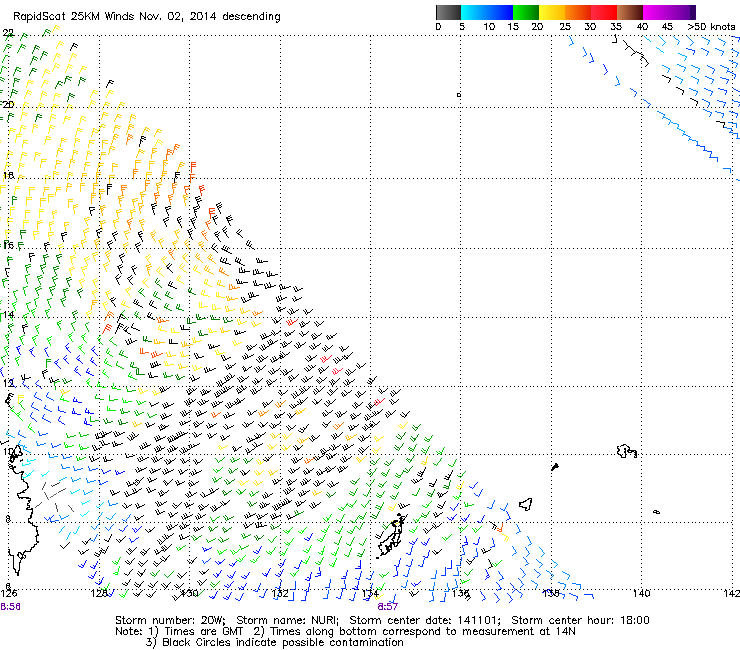Click the longitude label '128'

pyautogui.click(x=99, y=593)
